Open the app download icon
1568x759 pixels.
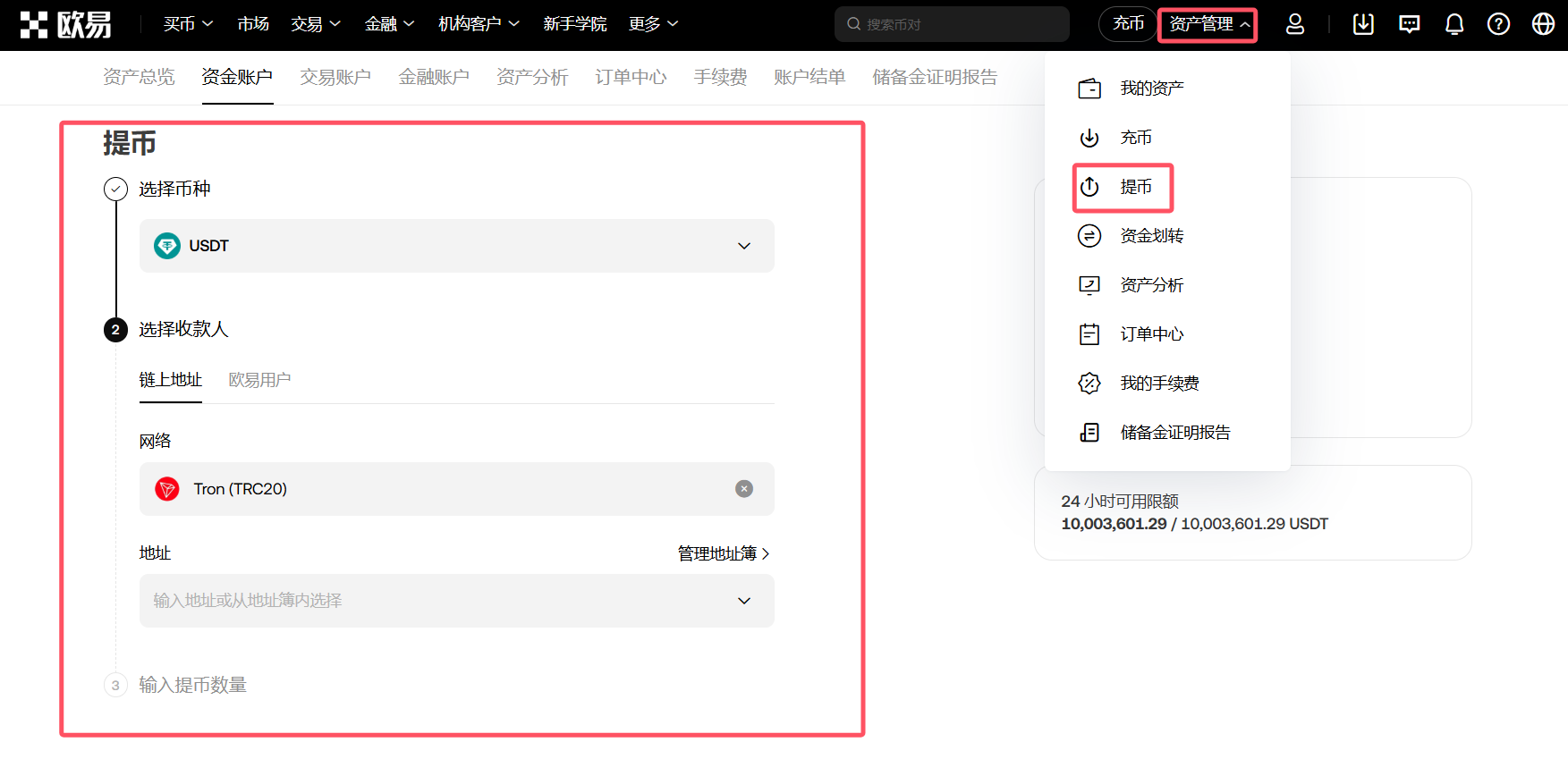point(1363,24)
